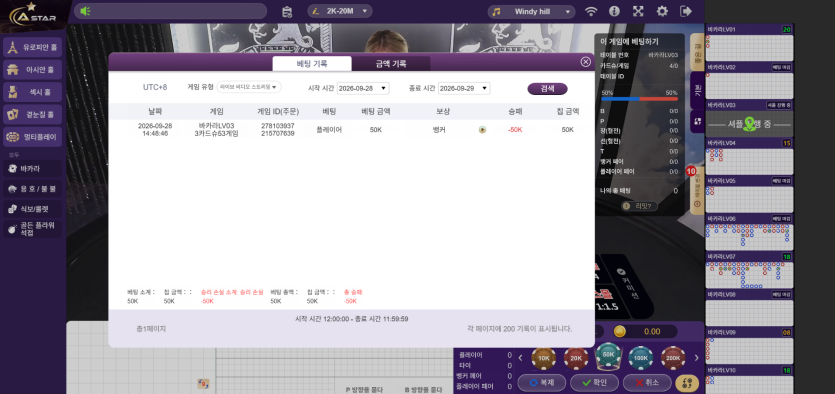Switch to the 금액 기록 tab
The width and height of the screenshot is (835, 394).
[x=391, y=63]
